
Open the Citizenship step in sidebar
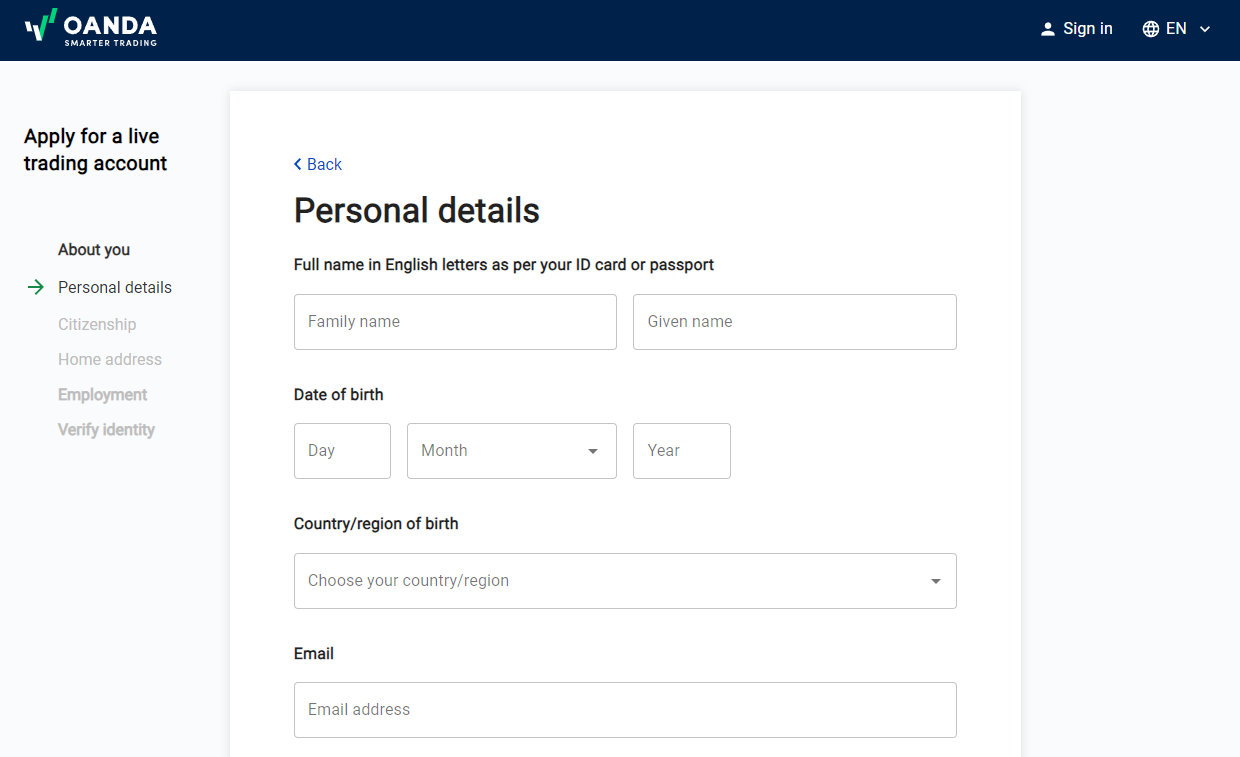pyautogui.click(x=97, y=324)
